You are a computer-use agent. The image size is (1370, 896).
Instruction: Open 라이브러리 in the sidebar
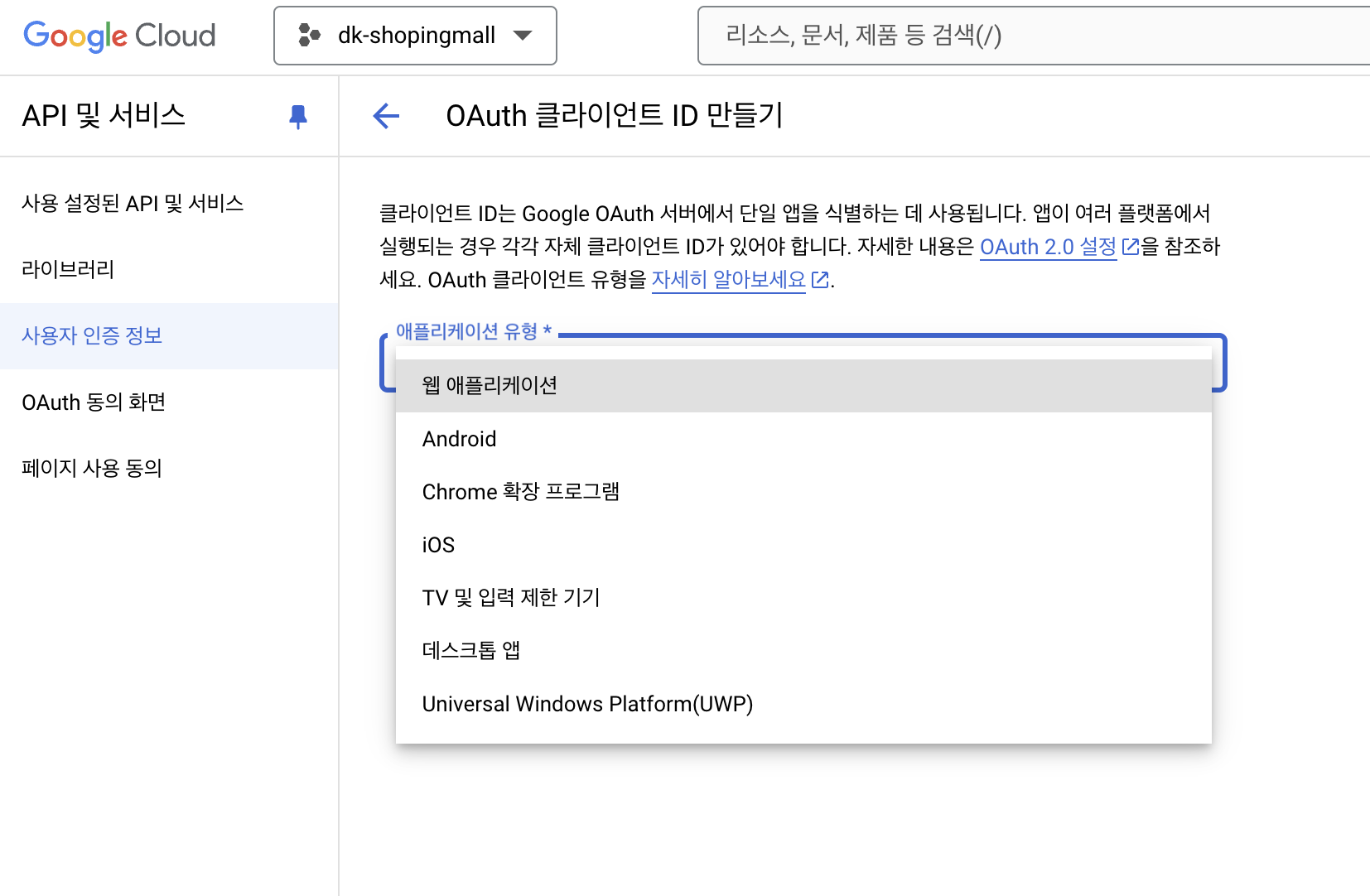pos(169,270)
